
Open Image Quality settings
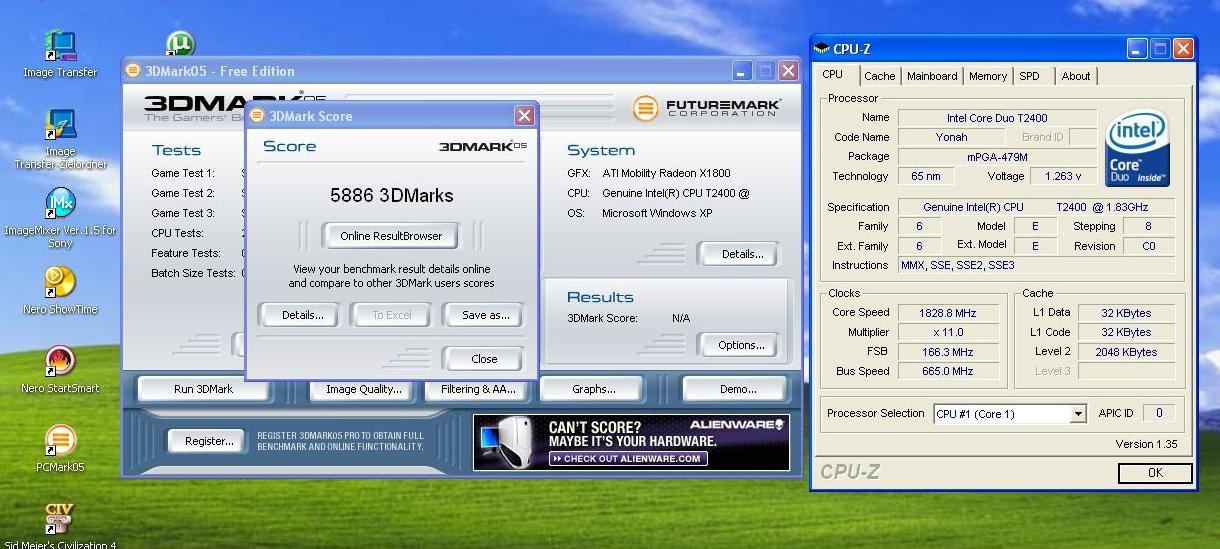(x=363, y=389)
